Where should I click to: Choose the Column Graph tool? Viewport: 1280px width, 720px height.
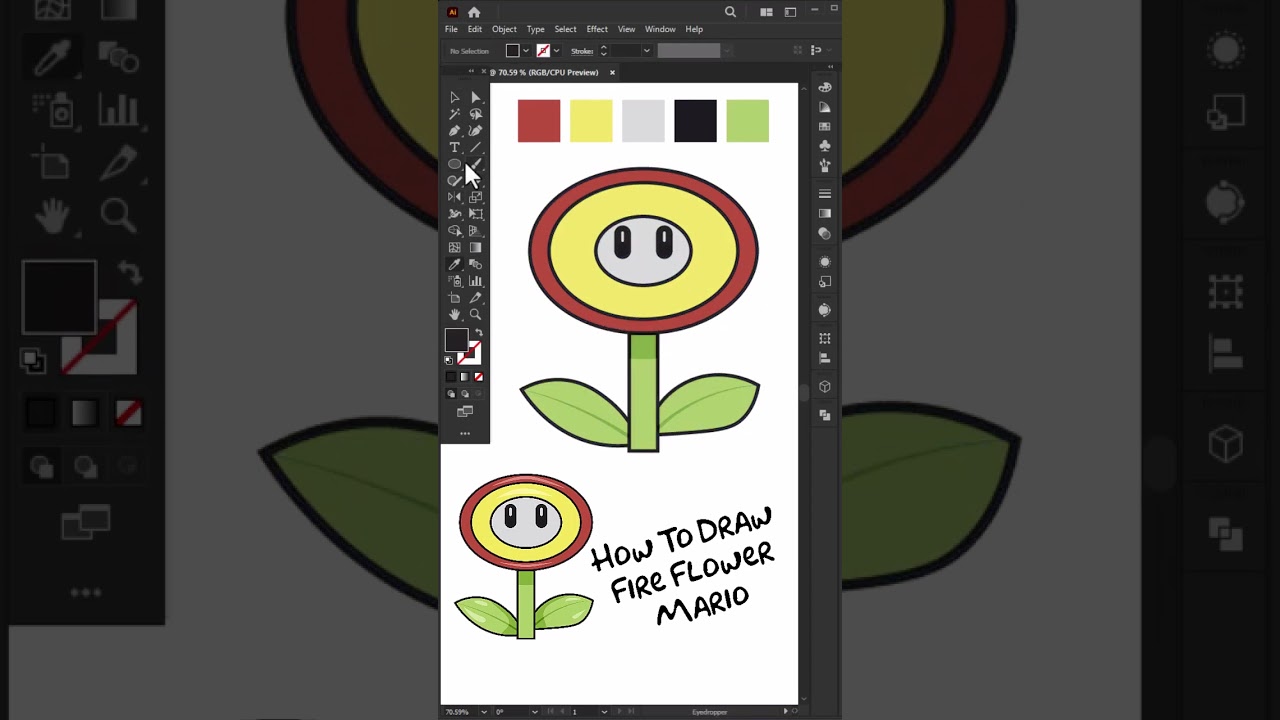tap(475, 281)
